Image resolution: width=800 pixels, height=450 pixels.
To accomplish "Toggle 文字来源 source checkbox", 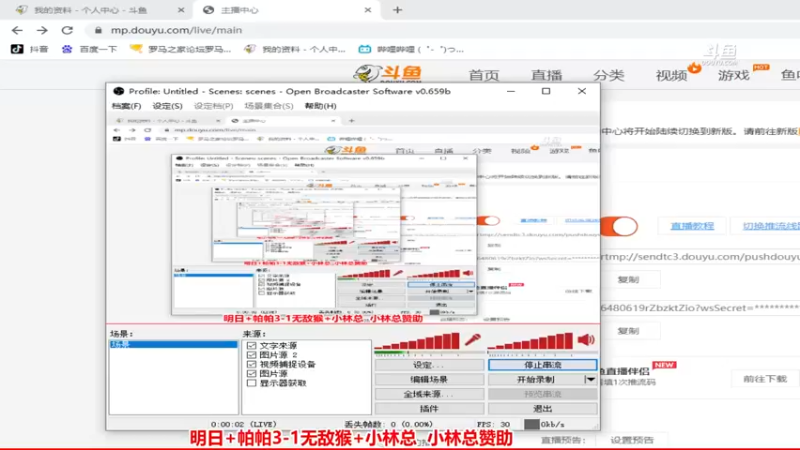I will 252,346.
